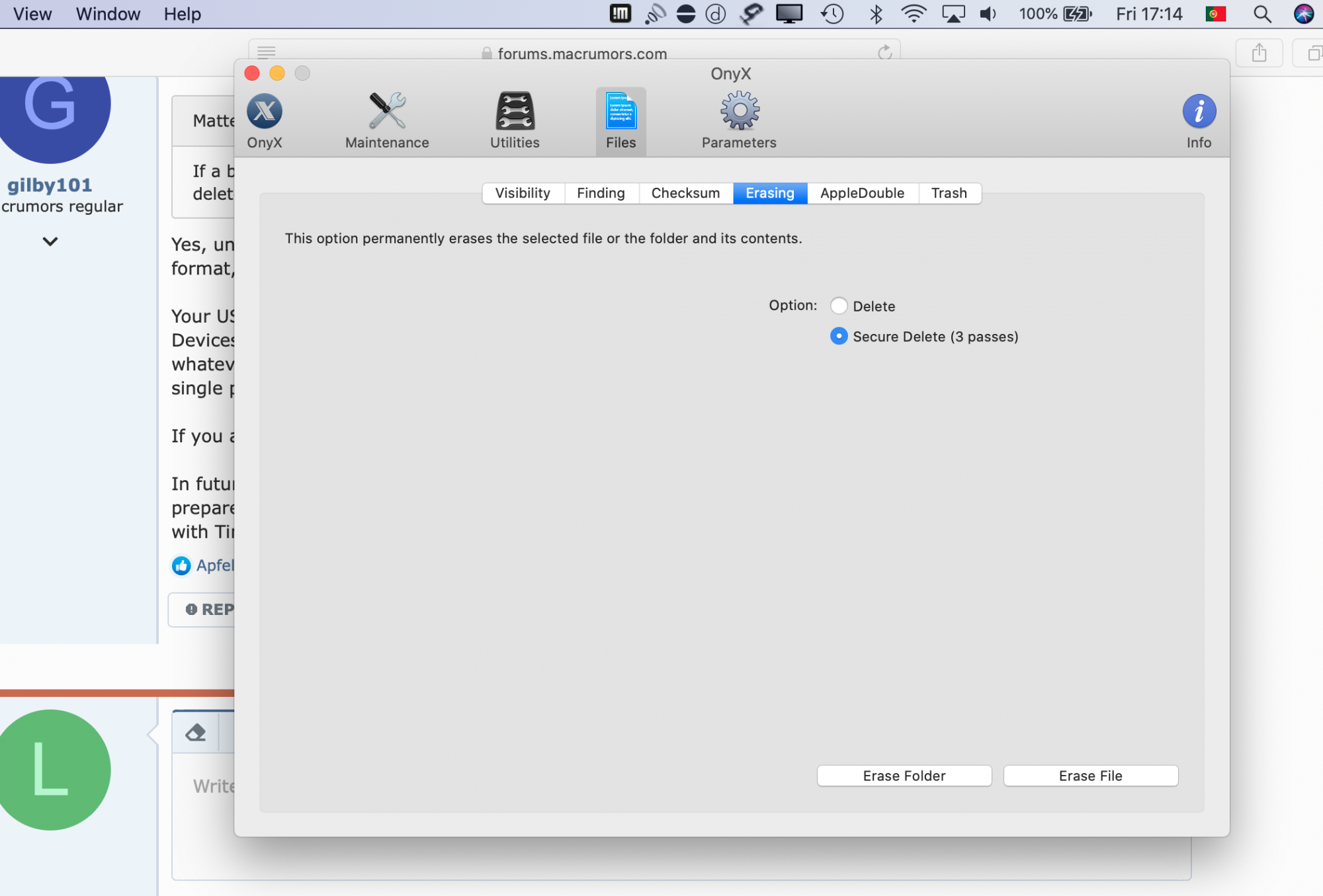This screenshot has width=1323, height=896.
Task: Open the Maintenance toolbar section
Action: coord(387,122)
